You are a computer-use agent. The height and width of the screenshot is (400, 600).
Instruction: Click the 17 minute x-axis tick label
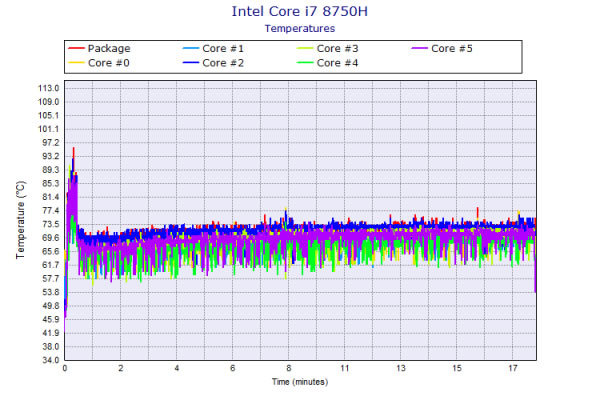click(513, 368)
